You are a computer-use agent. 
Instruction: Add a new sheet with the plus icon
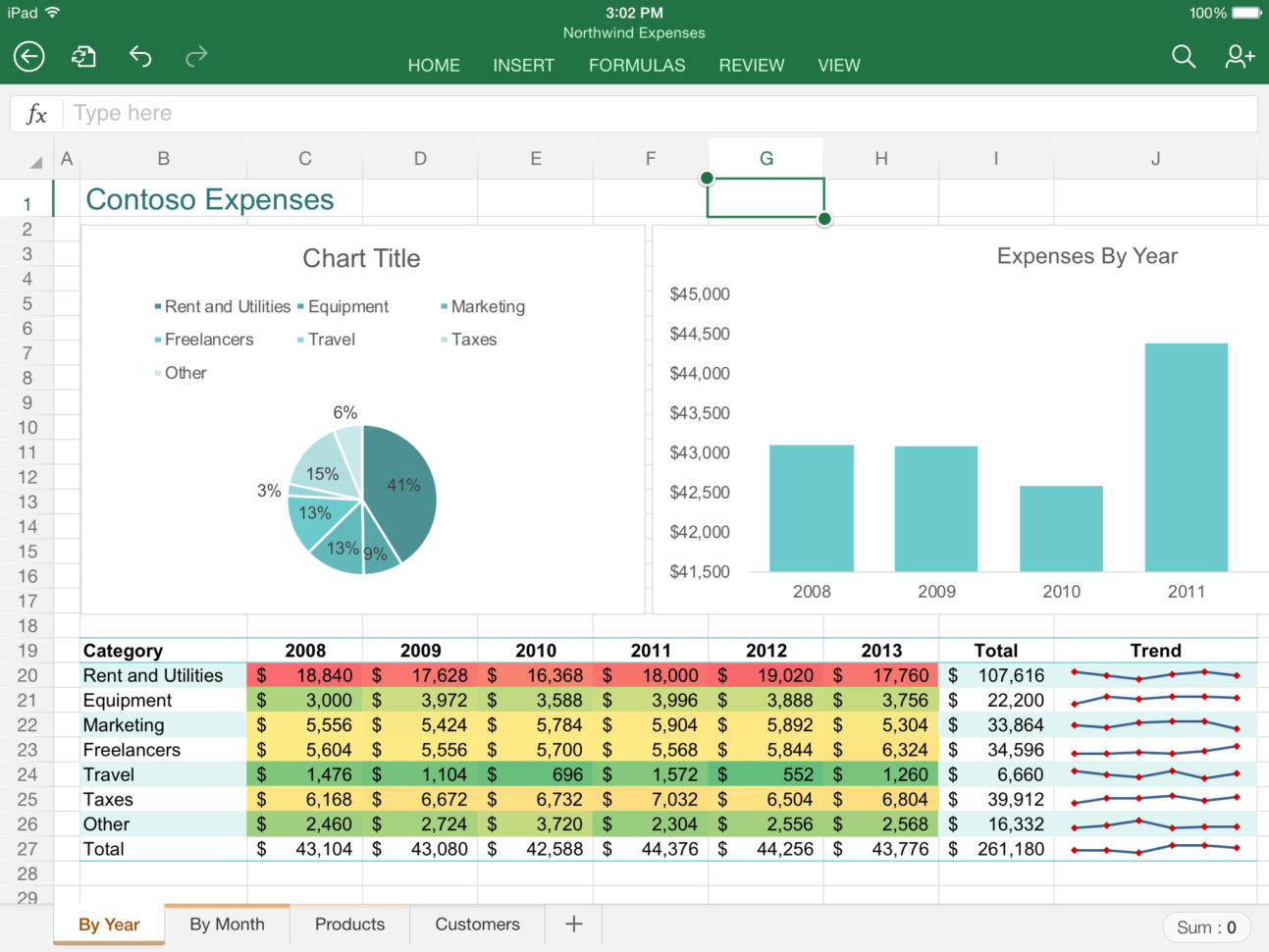[x=573, y=924]
